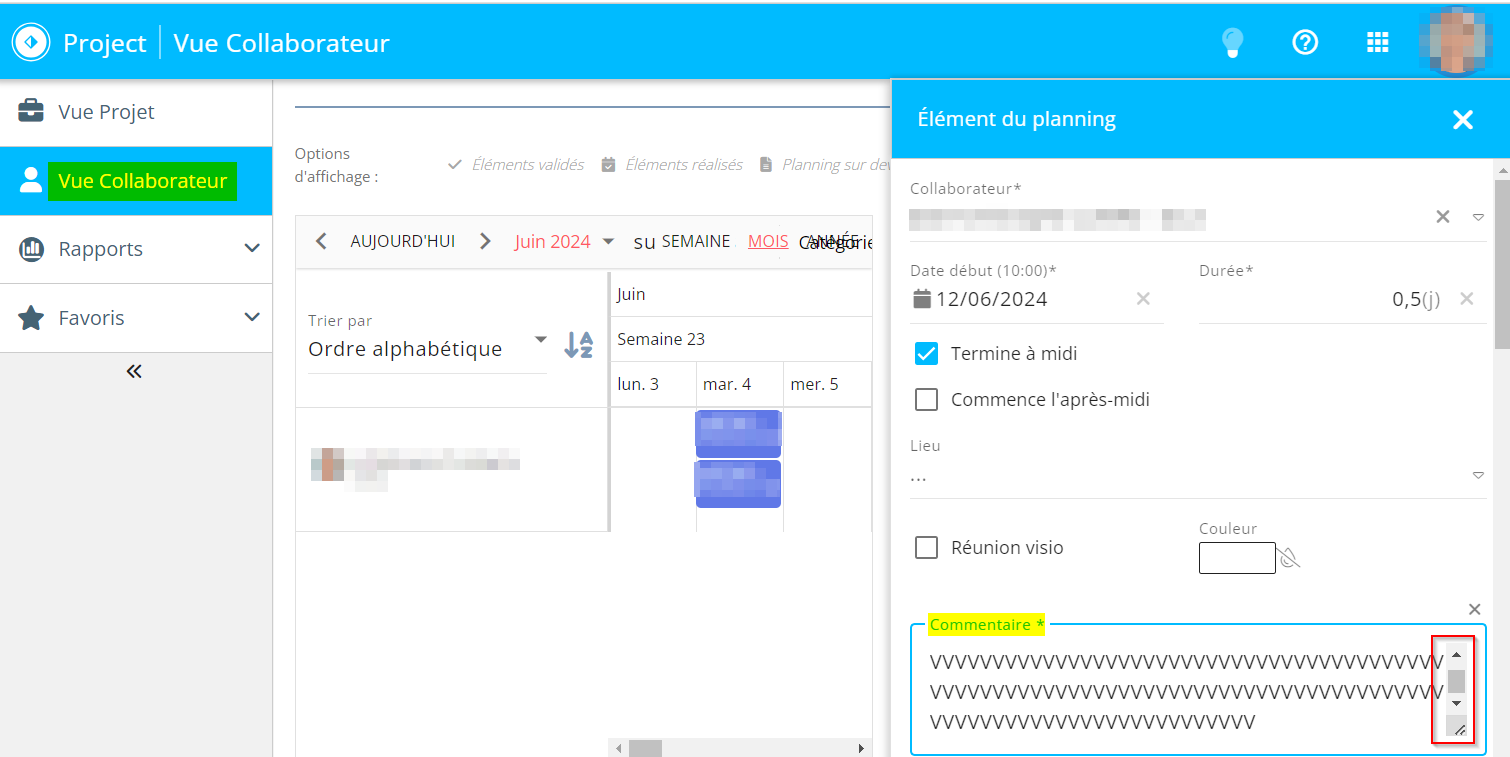Jump to AUJOURD'HUI in the calendar
This screenshot has height=757, width=1510.
402,241
